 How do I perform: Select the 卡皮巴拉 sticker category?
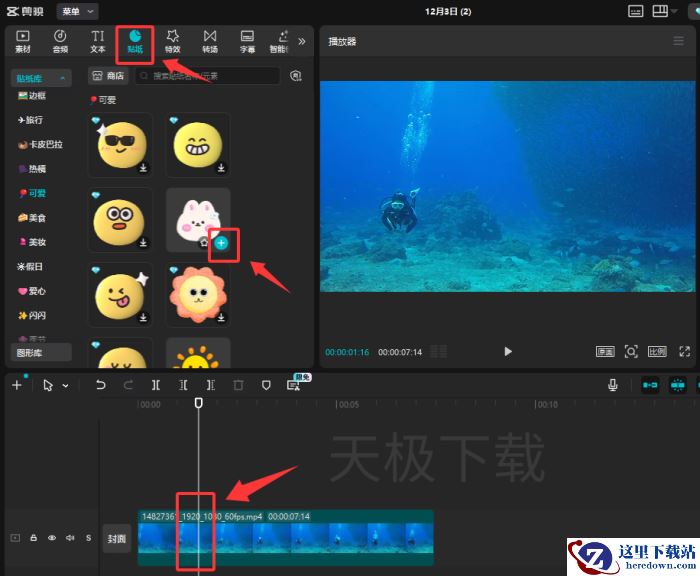40,145
